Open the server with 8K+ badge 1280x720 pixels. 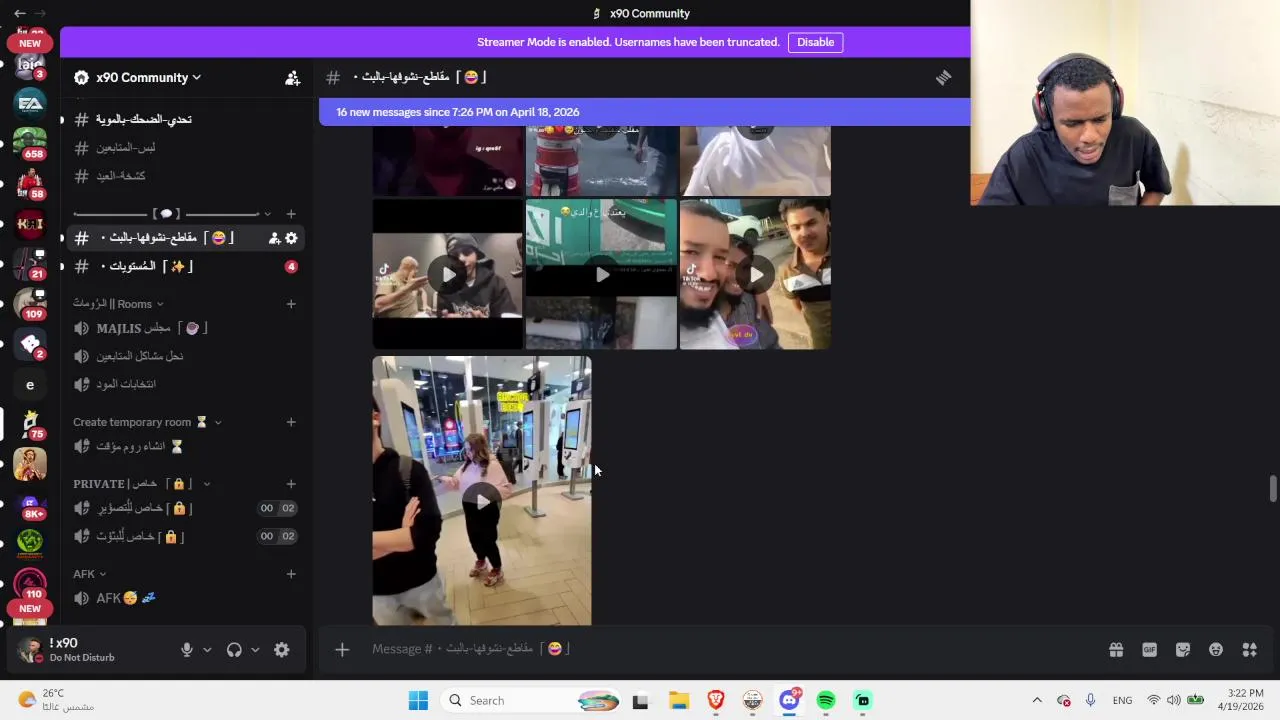tap(30, 505)
